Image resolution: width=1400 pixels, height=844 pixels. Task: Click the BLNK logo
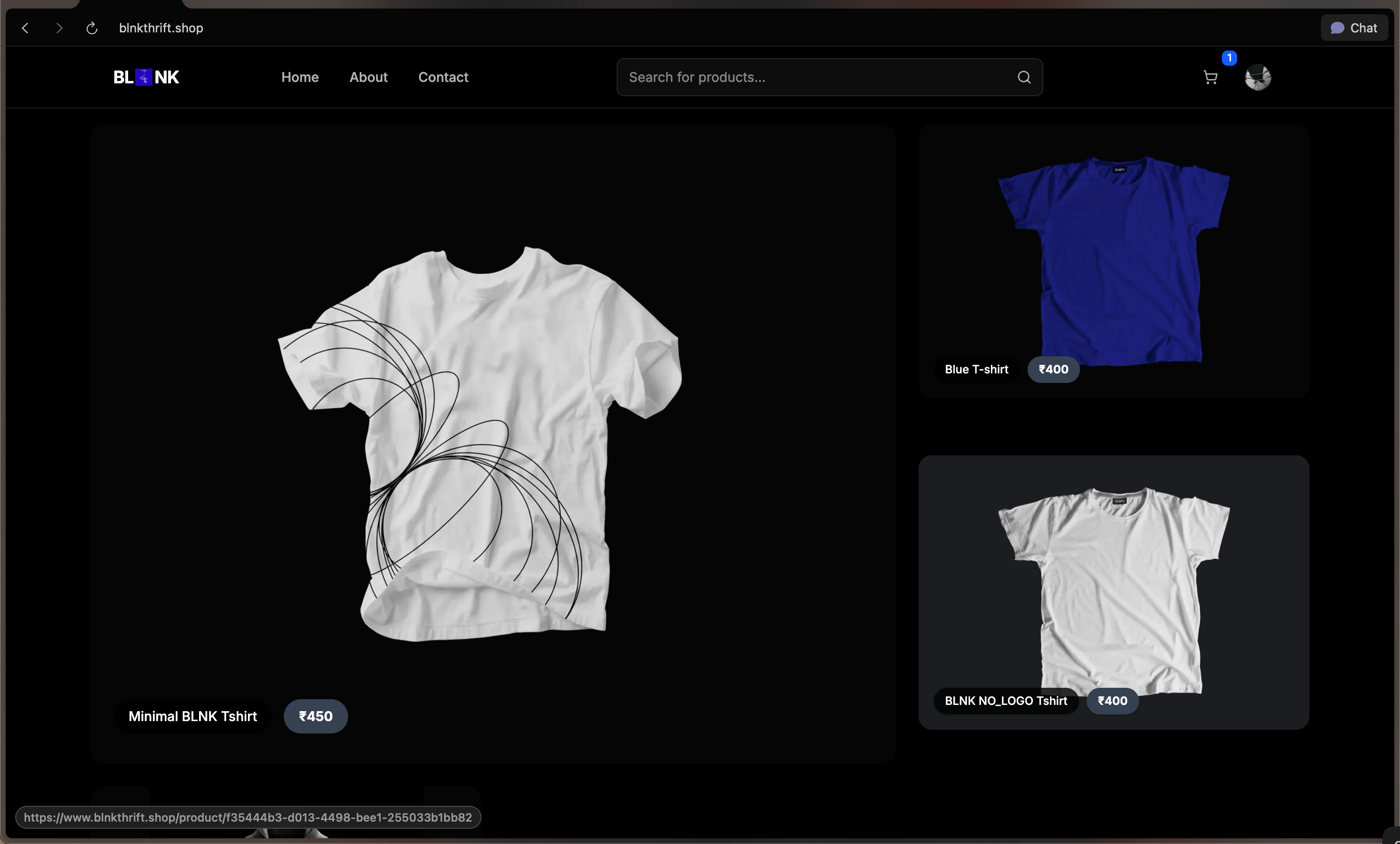coord(146,77)
